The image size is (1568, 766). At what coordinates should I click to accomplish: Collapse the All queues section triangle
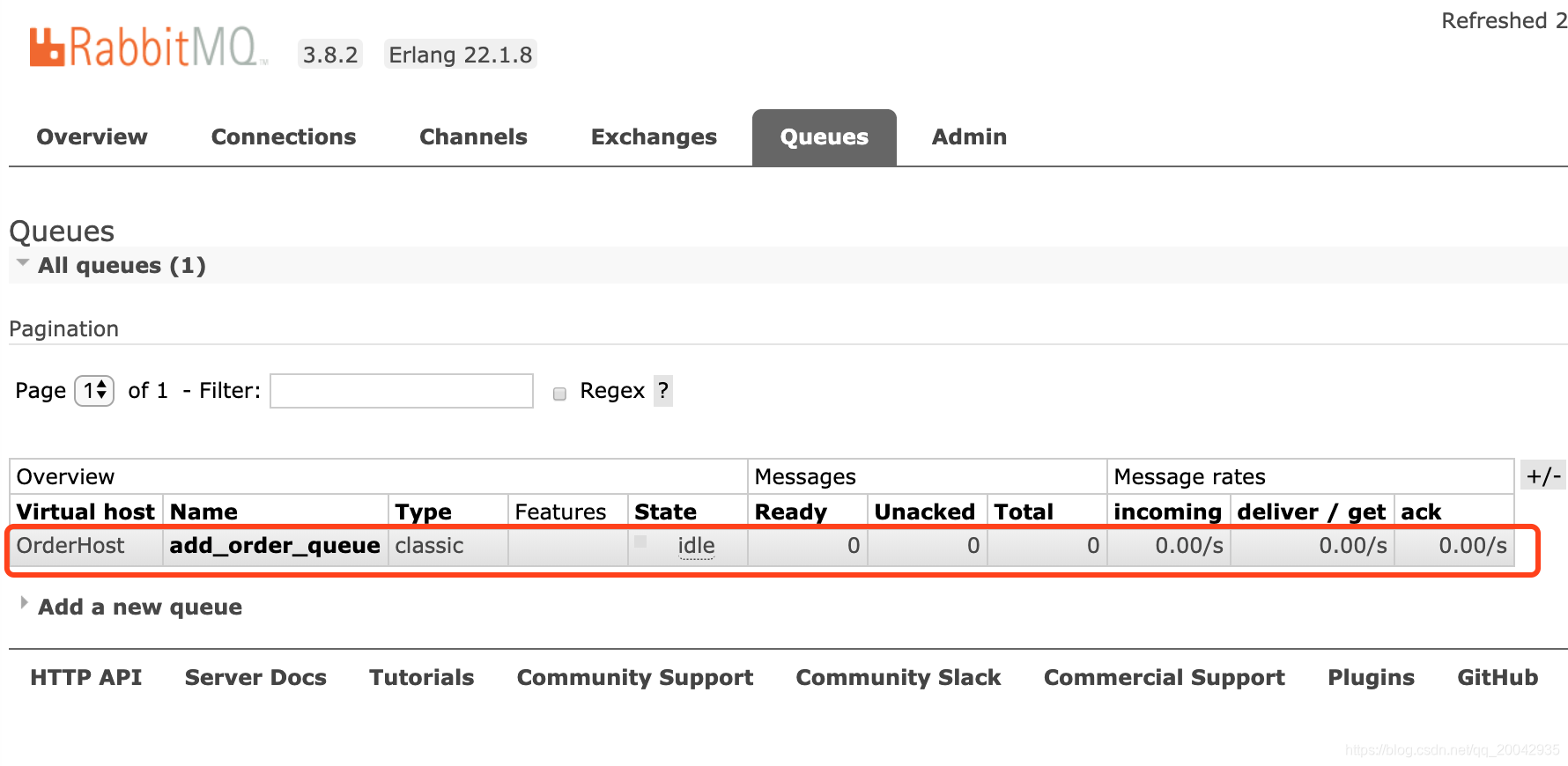click(x=23, y=263)
